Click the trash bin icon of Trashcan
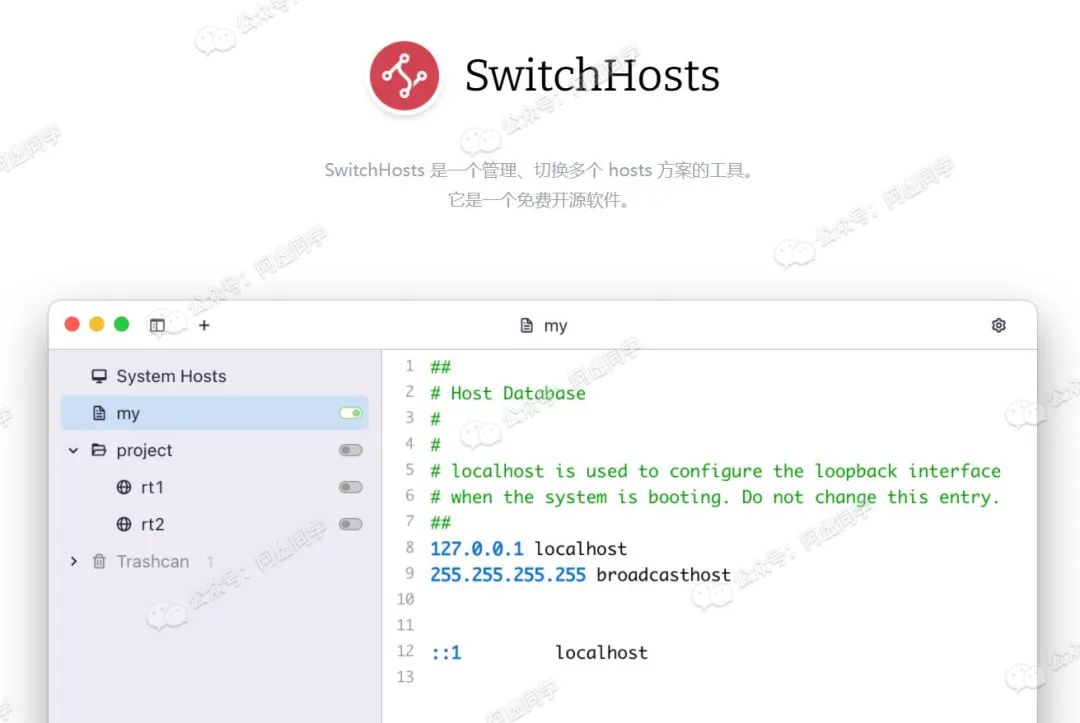Viewport: 1080px width, 723px height. [x=99, y=561]
